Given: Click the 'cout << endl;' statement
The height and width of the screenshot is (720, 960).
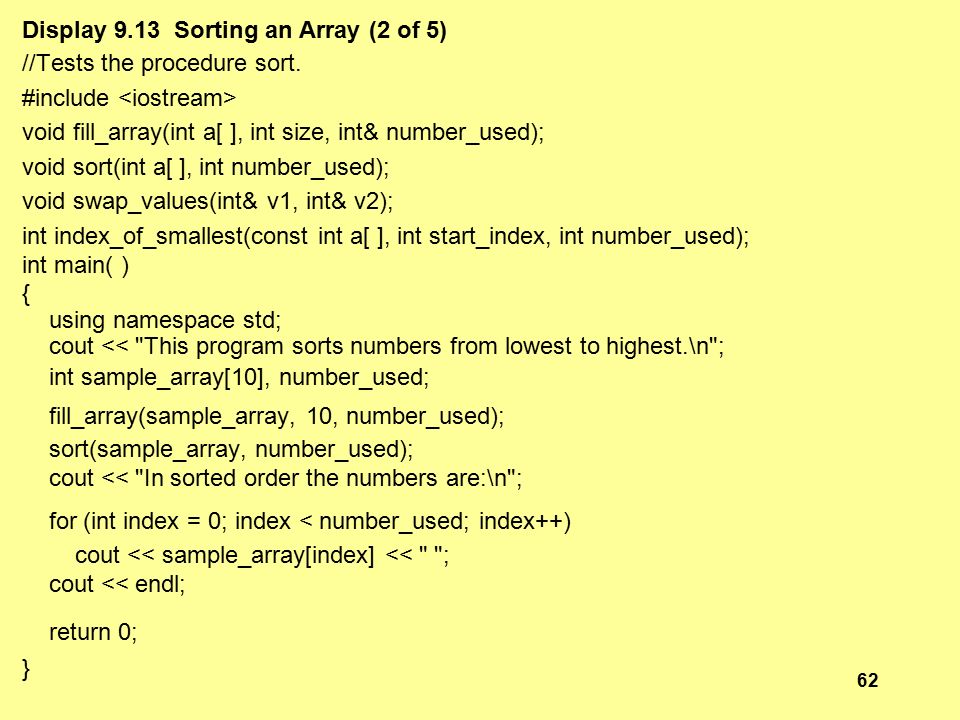Looking at the screenshot, I should [x=117, y=584].
